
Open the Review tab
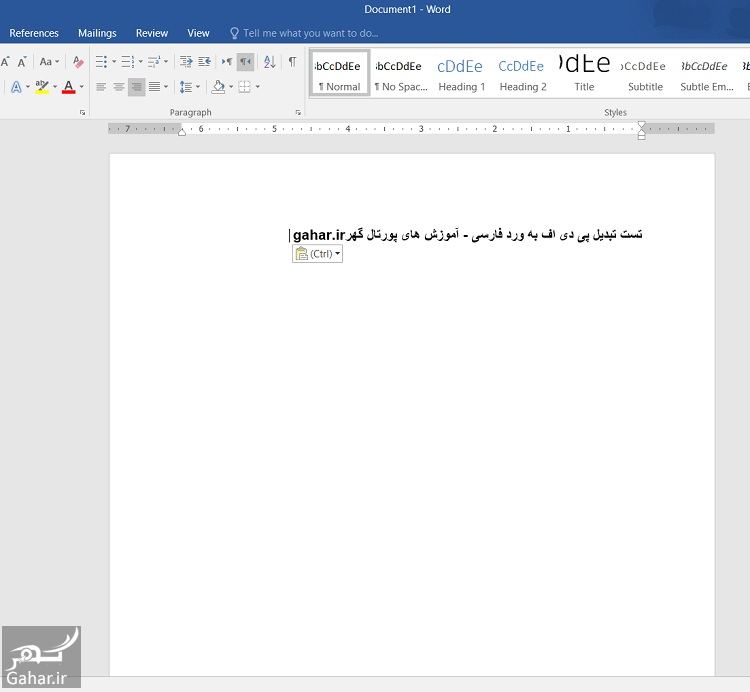(x=152, y=33)
